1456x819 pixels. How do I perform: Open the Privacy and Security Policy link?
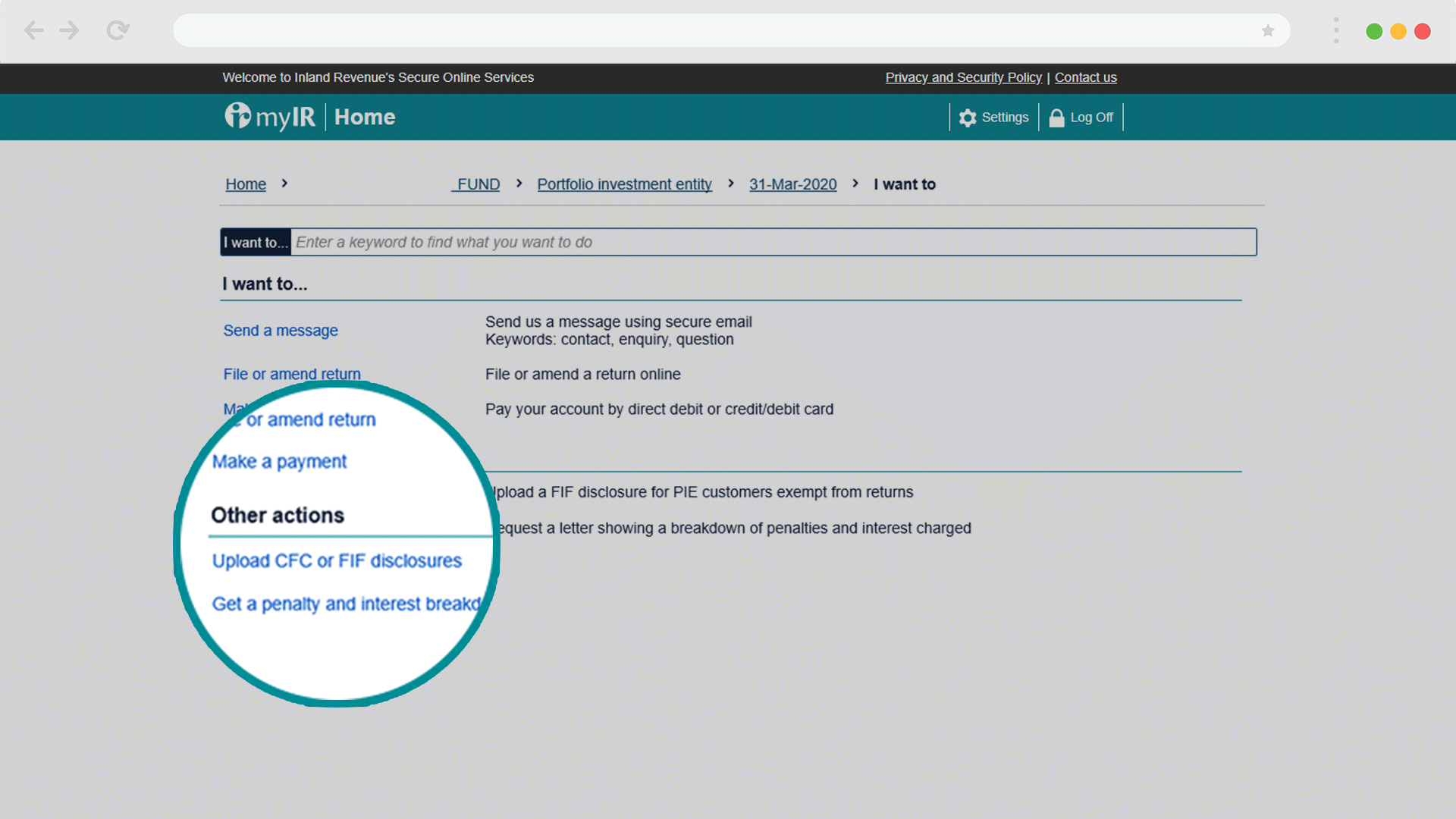tap(963, 77)
